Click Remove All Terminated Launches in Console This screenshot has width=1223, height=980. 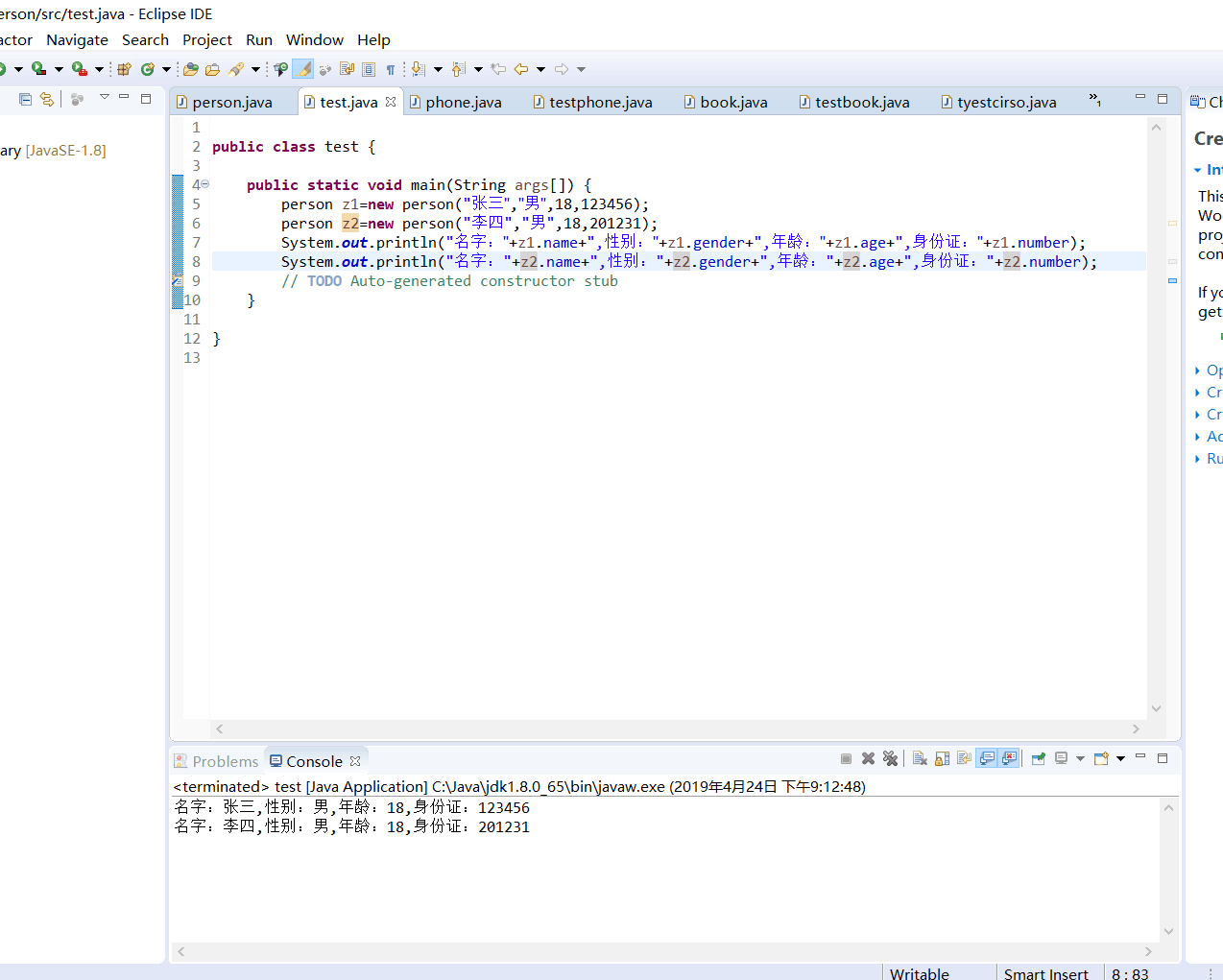[x=890, y=758]
